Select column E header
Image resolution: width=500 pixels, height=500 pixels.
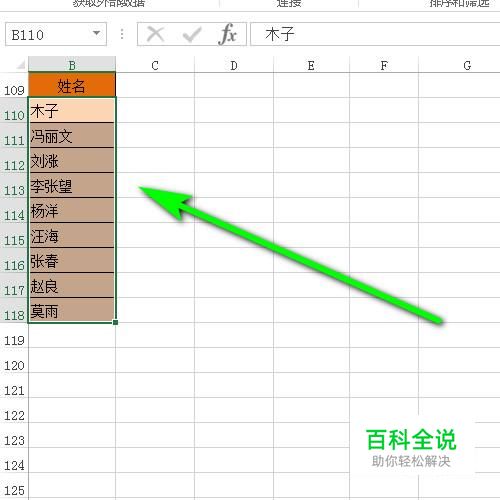point(311,65)
